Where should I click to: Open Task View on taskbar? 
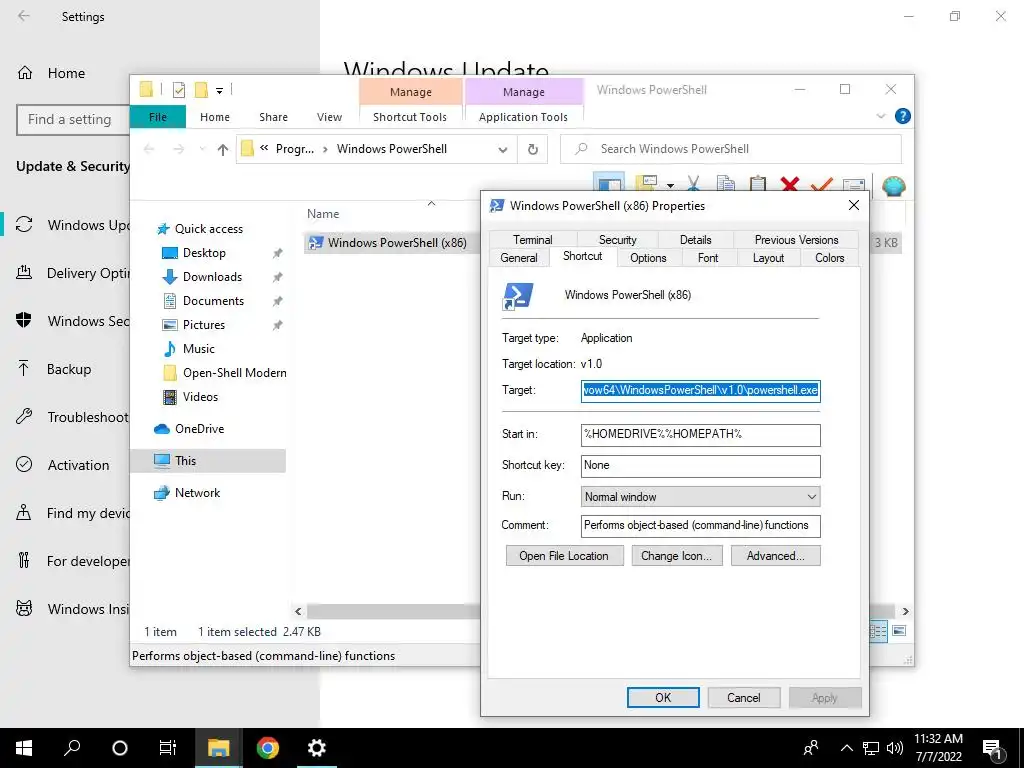168,748
